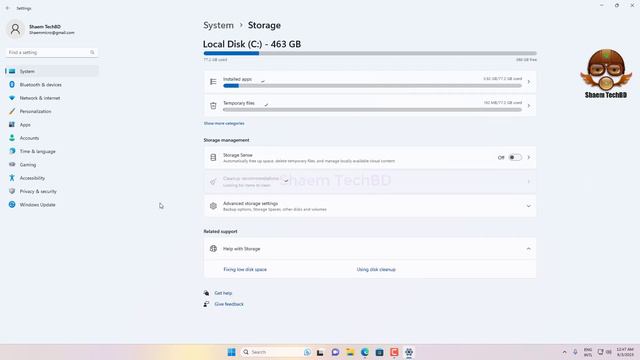The height and width of the screenshot is (360, 640).
Task: Expand Advanced storage settings dropdown arrow
Action: tap(529, 206)
